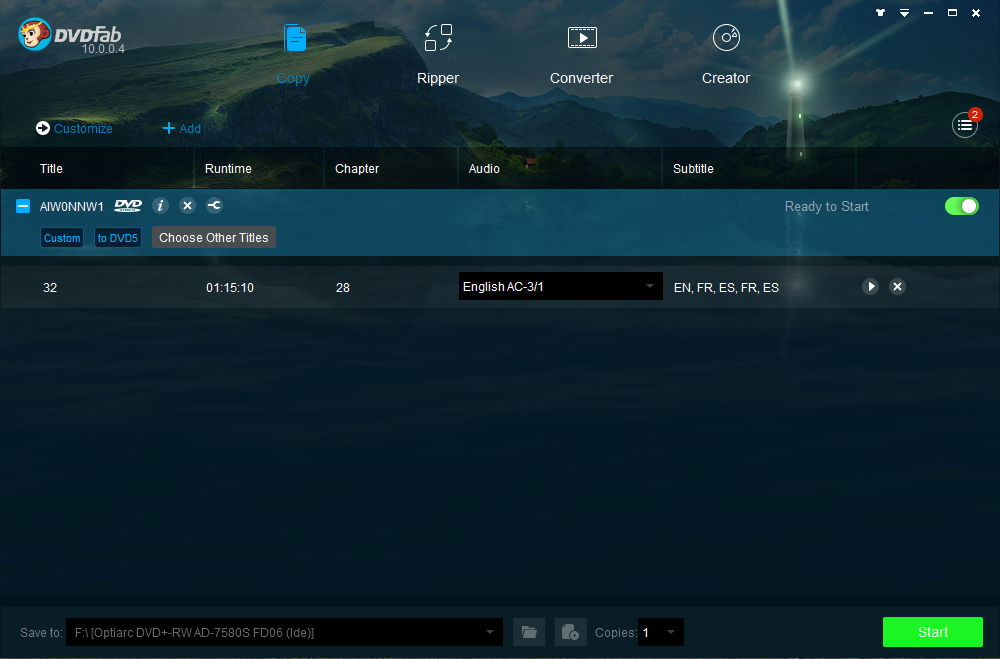Remove title 32 with its X icon

pos(897,286)
